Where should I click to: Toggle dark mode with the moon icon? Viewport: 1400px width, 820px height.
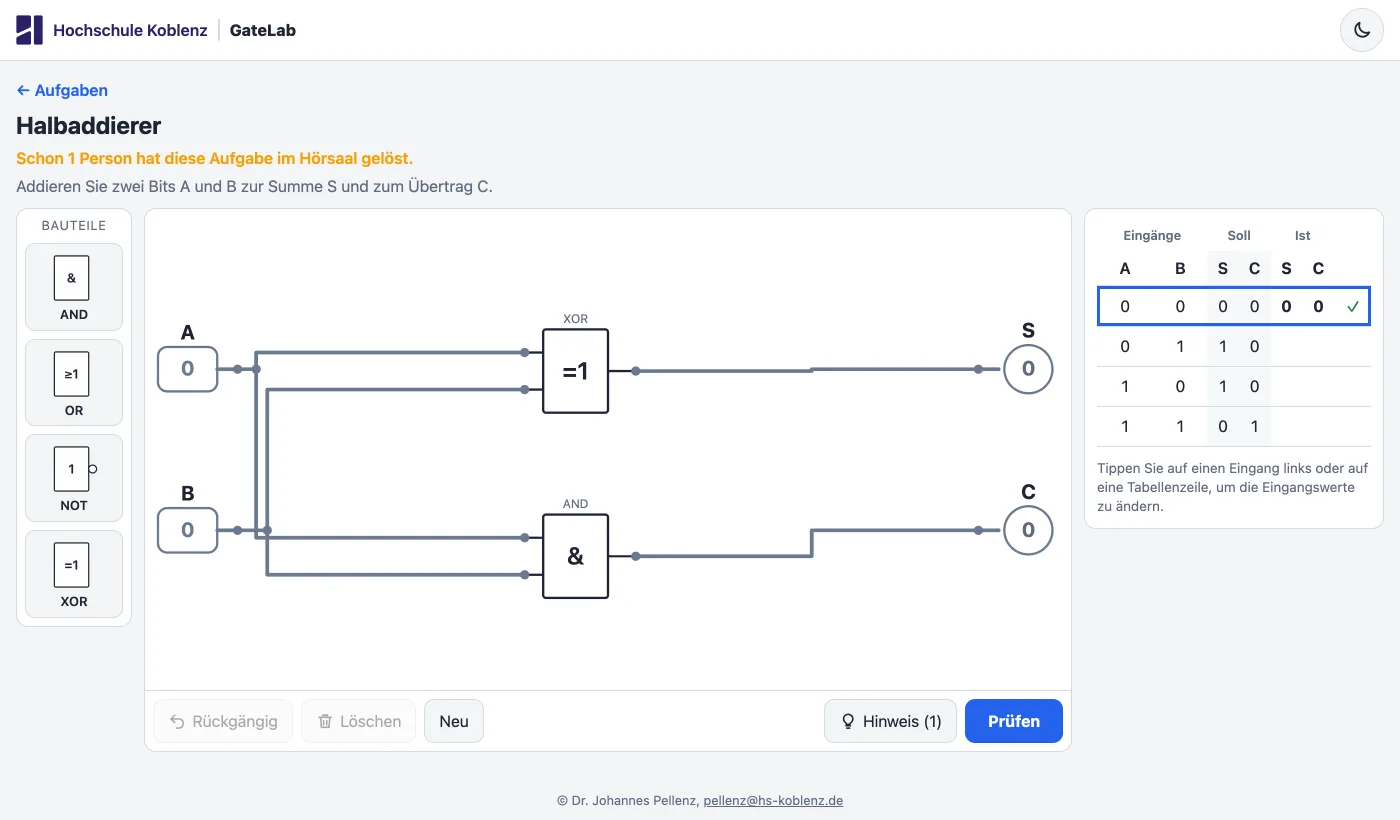click(x=1361, y=30)
